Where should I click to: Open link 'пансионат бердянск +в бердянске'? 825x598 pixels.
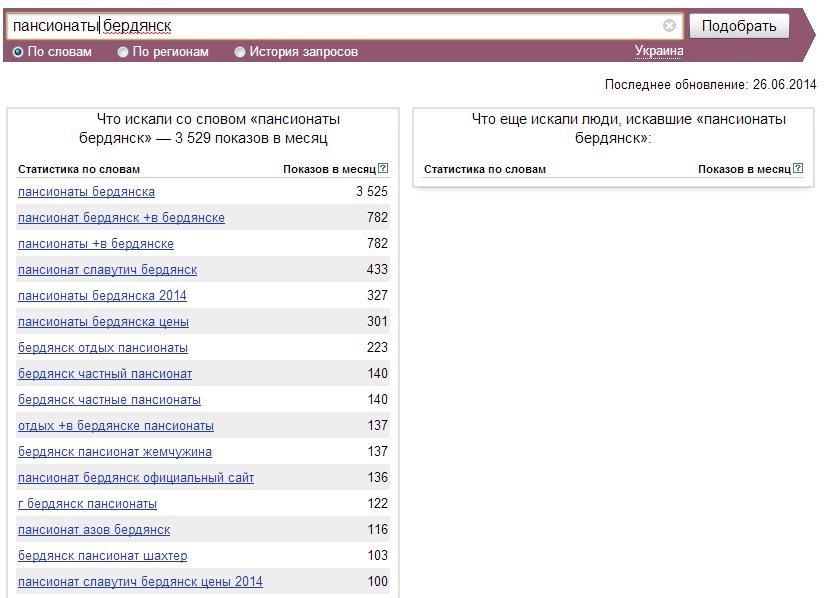tap(121, 218)
